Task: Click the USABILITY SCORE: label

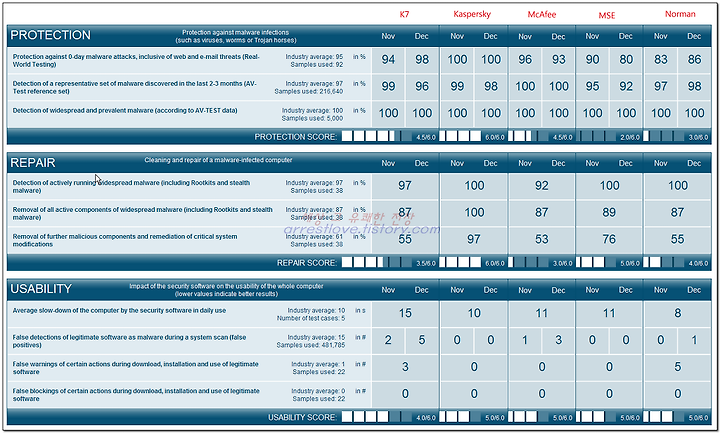Action: pyautogui.click(x=303, y=417)
